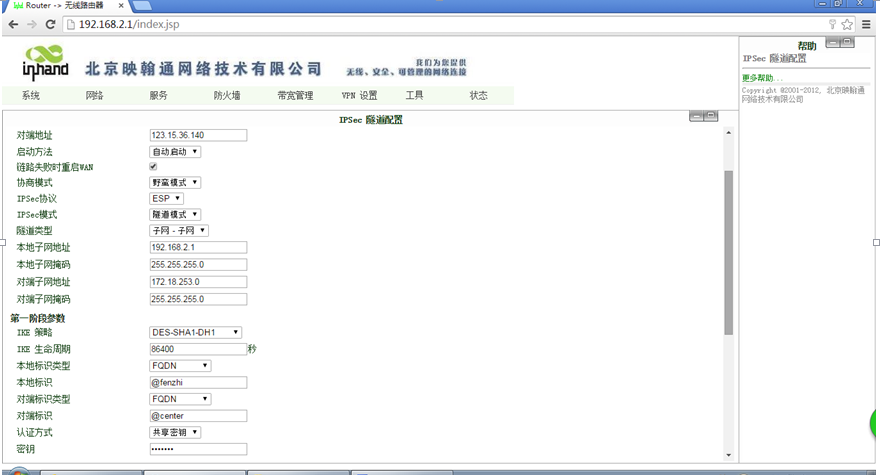Close the Router browser tab
The width and height of the screenshot is (892, 475).
coord(121,5)
